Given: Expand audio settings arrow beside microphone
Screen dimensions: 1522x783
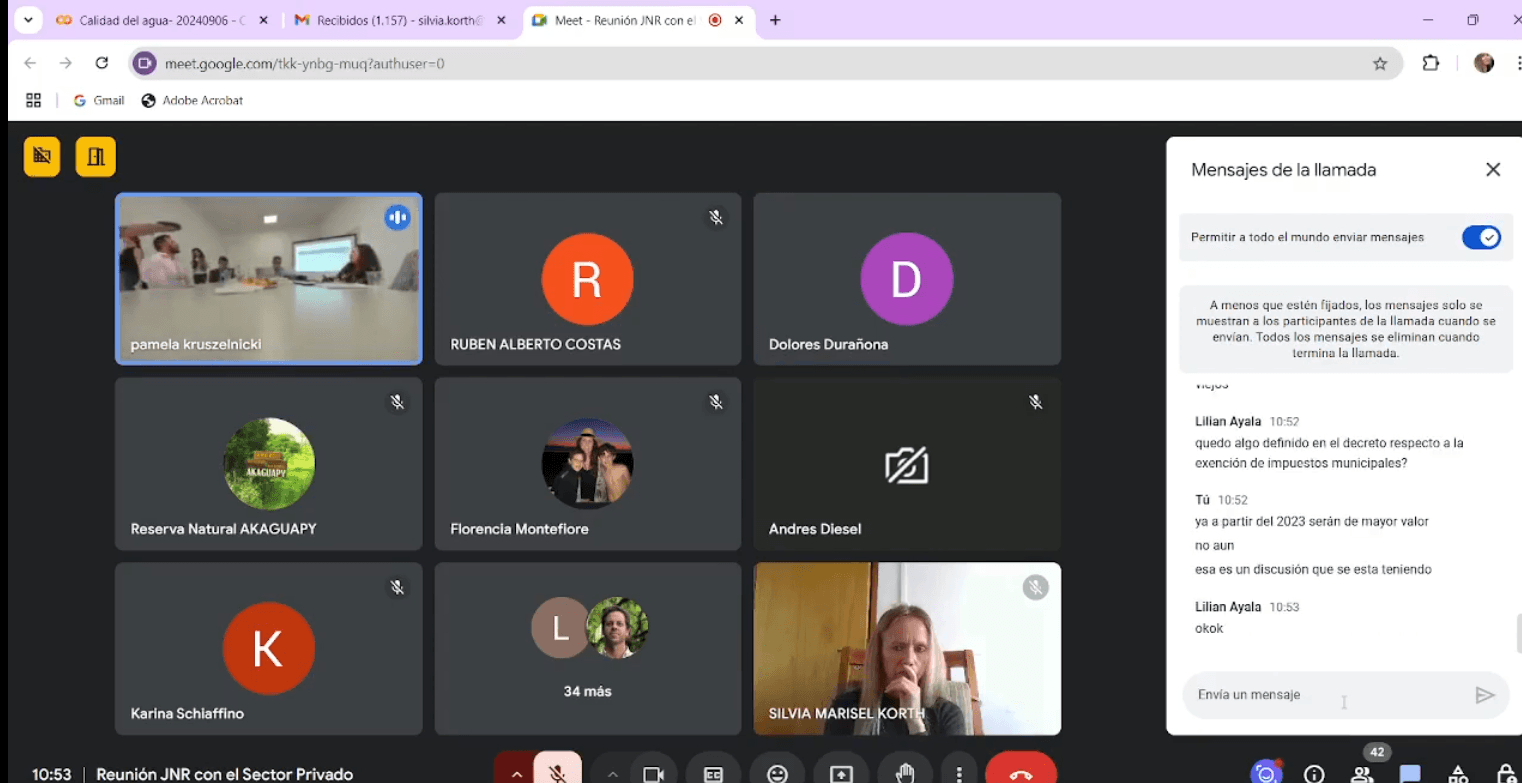Looking at the screenshot, I should pos(516,773).
